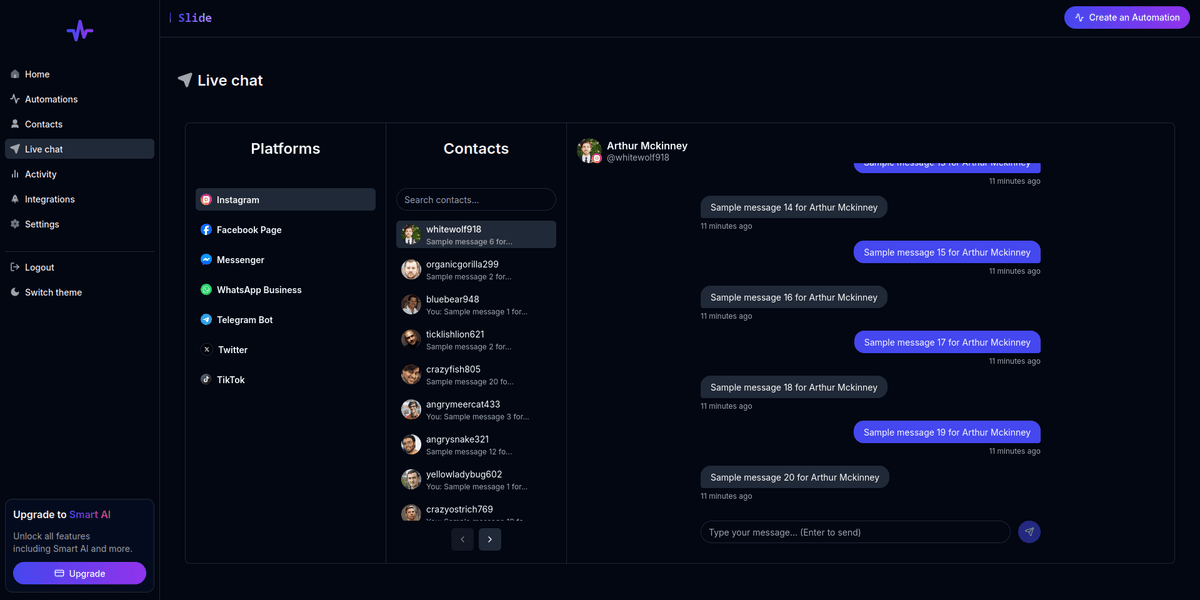1200x600 pixels.
Task: Go to previous contacts page chevron
Action: 462,539
